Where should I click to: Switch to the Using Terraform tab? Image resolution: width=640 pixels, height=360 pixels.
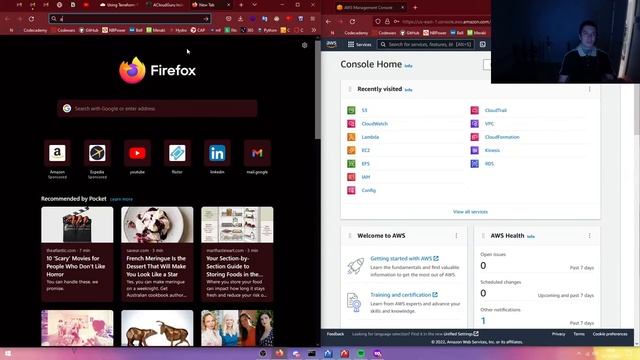118,5
